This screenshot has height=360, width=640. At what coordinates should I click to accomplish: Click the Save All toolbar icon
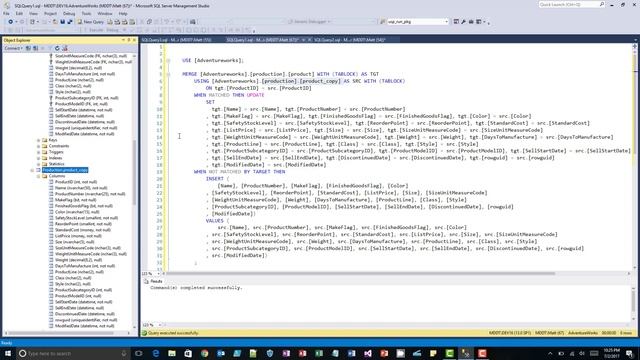point(70,22)
